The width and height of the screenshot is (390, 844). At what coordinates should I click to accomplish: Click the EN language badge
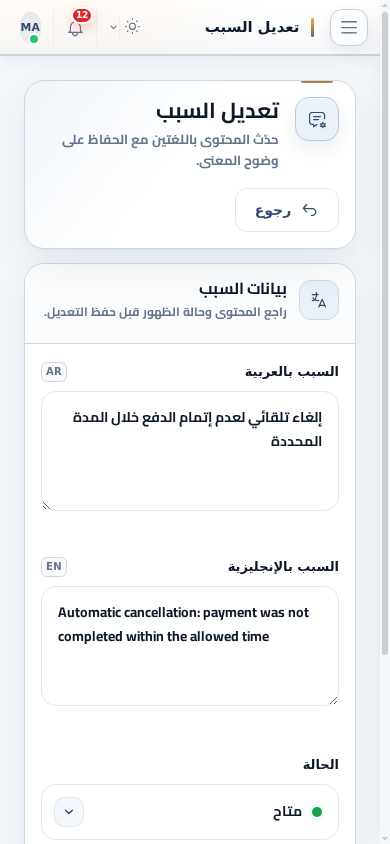pos(54,567)
